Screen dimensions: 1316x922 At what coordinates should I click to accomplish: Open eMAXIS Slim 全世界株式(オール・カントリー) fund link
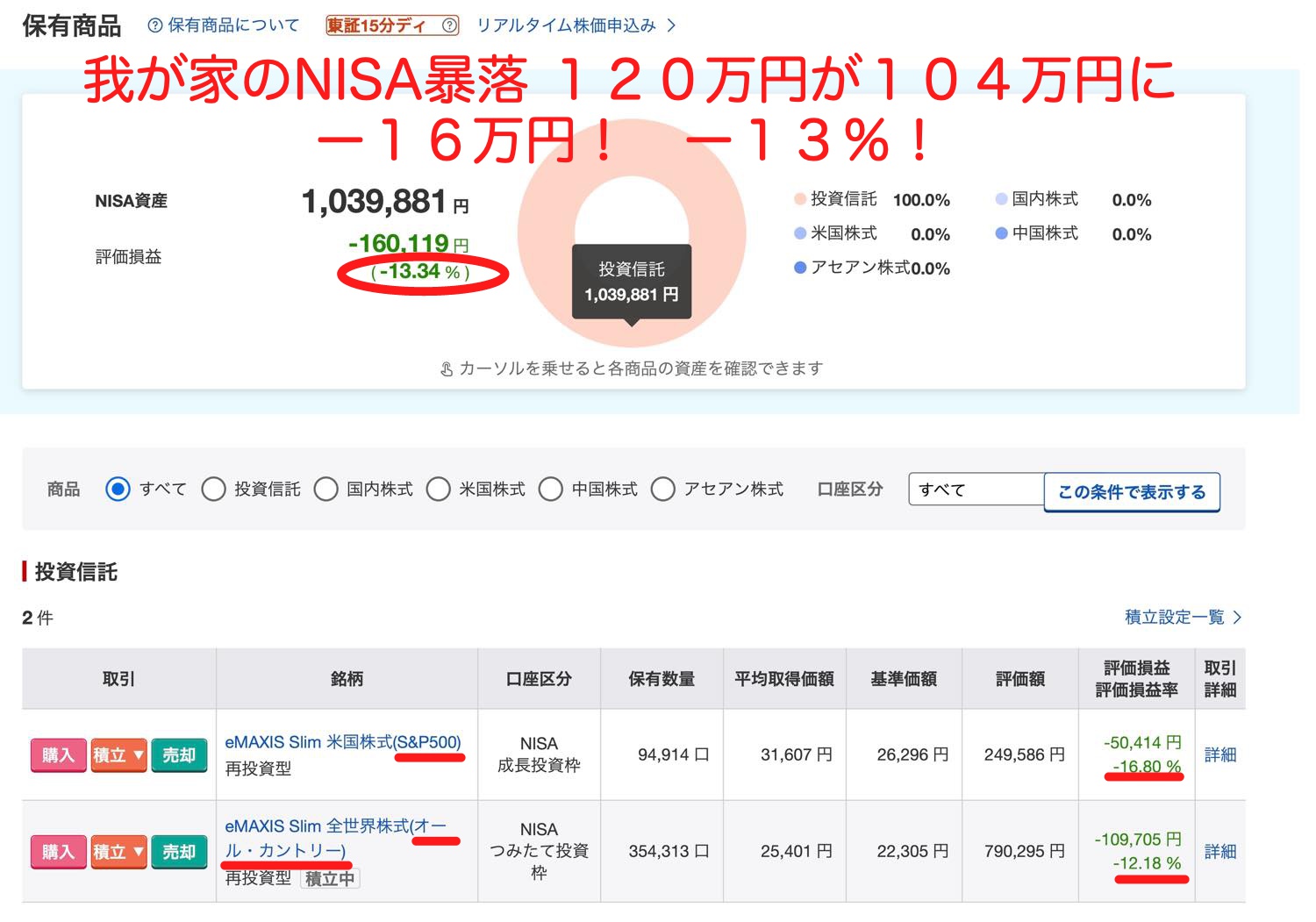click(336, 838)
